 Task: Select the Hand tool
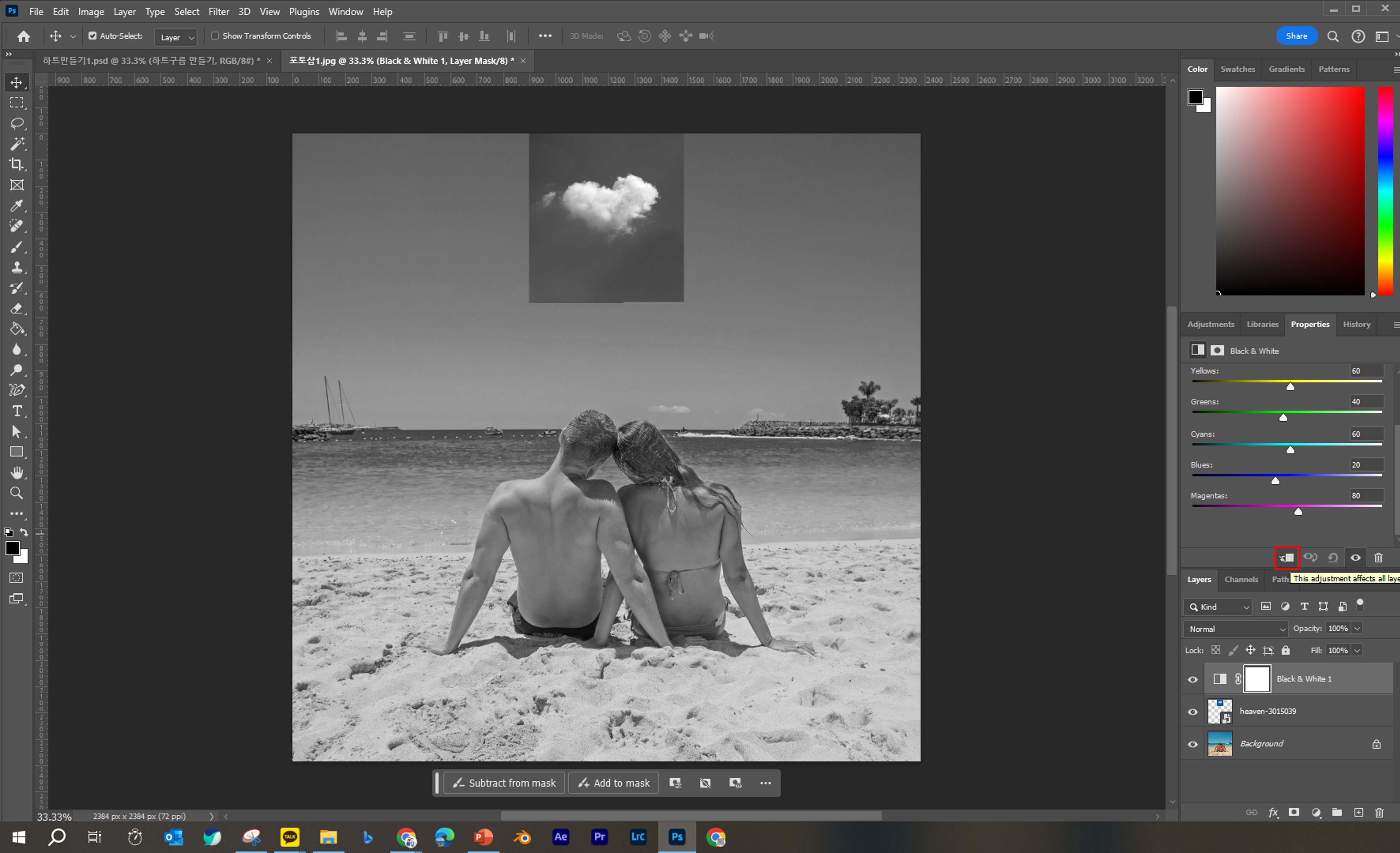coord(17,473)
